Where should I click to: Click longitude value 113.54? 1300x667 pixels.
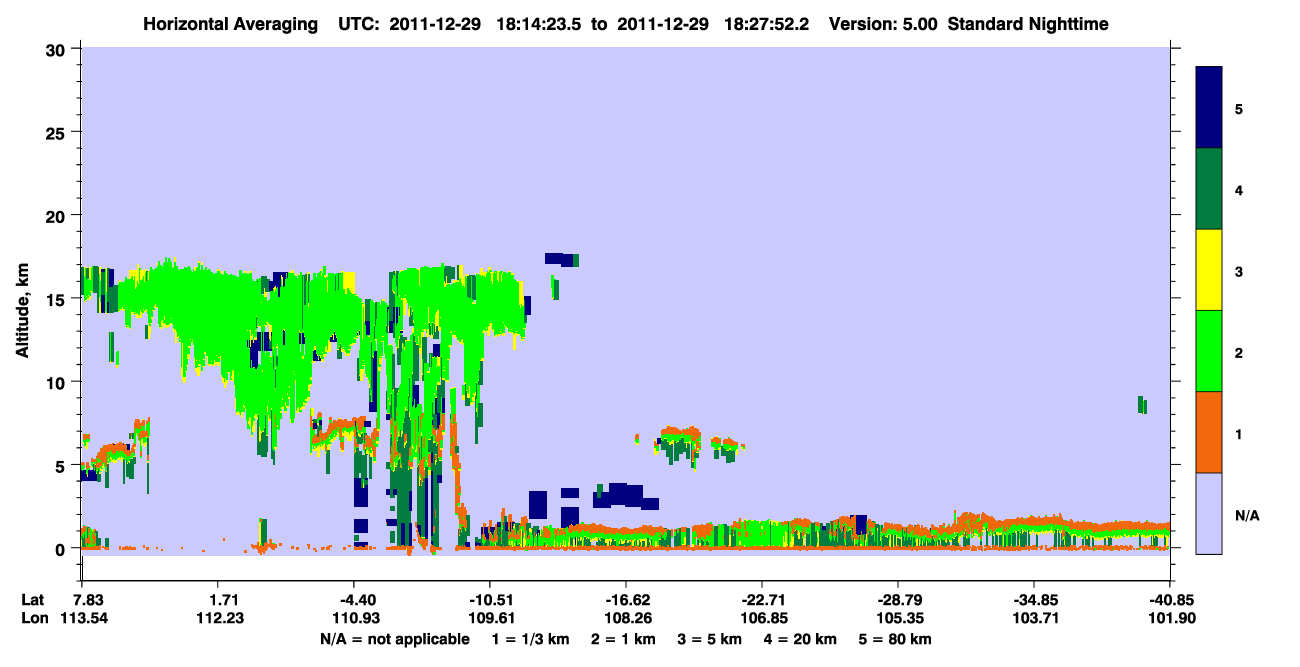(x=82, y=619)
